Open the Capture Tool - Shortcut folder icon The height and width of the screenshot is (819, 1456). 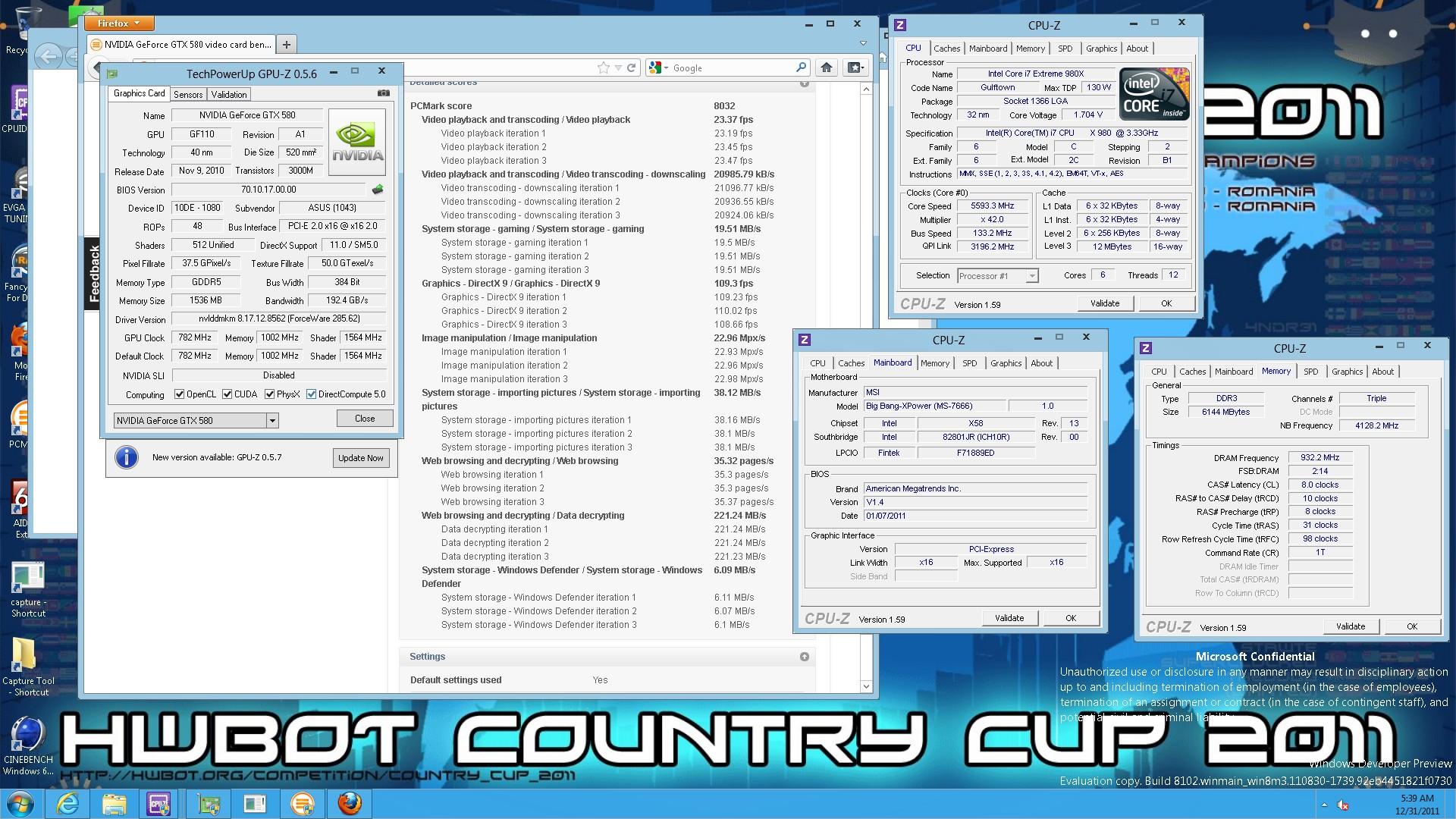pos(27,666)
